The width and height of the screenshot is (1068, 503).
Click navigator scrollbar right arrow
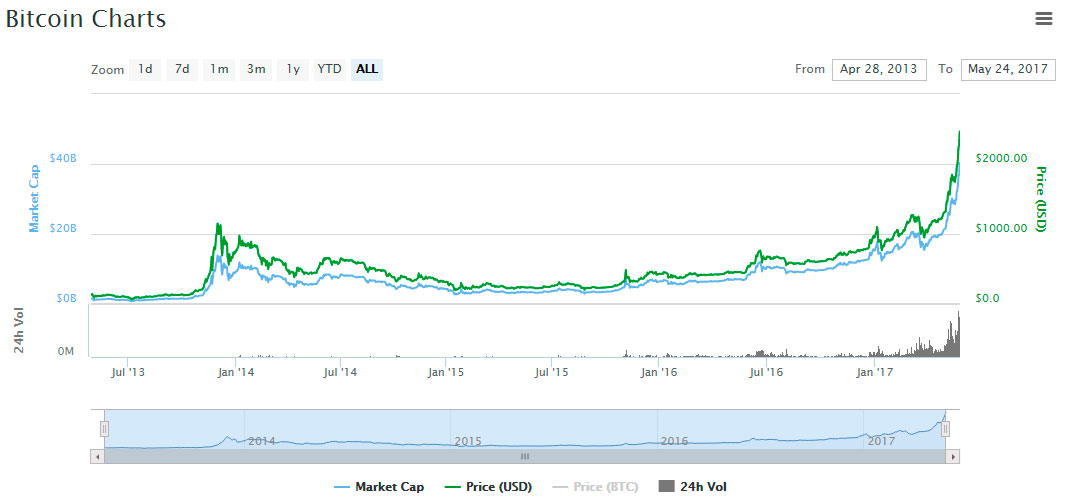tap(953, 456)
